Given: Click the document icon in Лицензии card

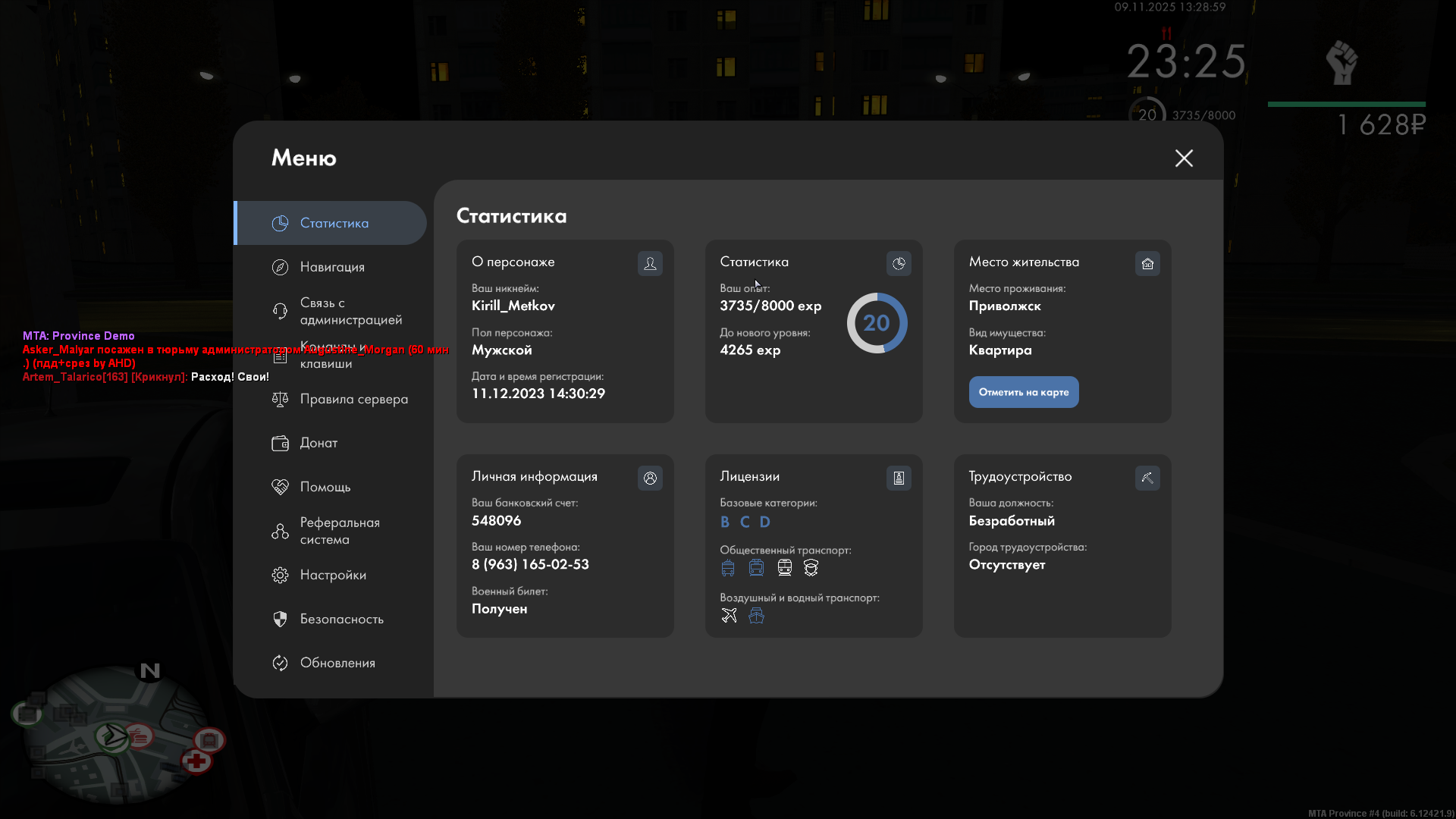Looking at the screenshot, I should click(899, 478).
